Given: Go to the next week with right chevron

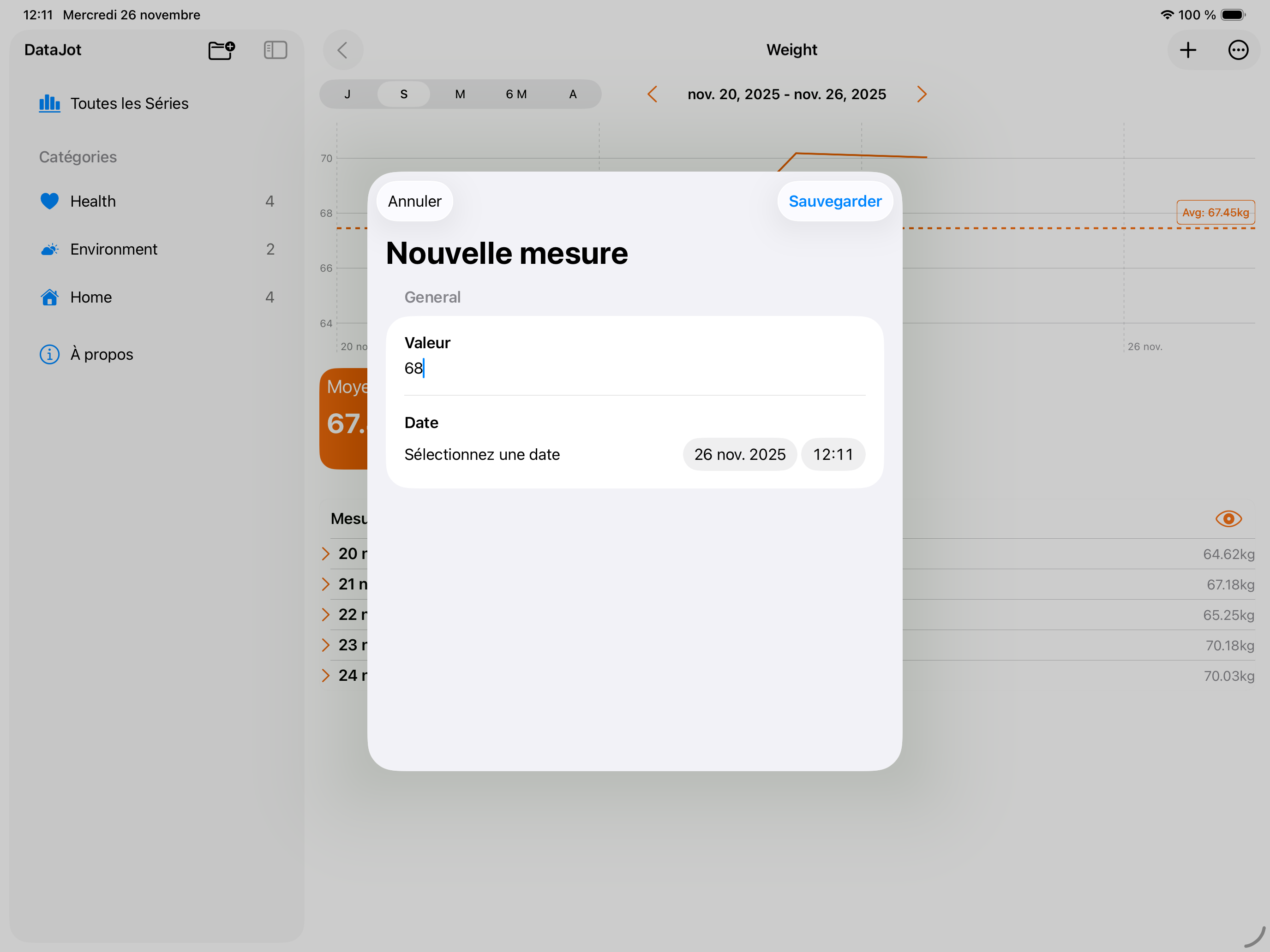Looking at the screenshot, I should coord(922,94).
